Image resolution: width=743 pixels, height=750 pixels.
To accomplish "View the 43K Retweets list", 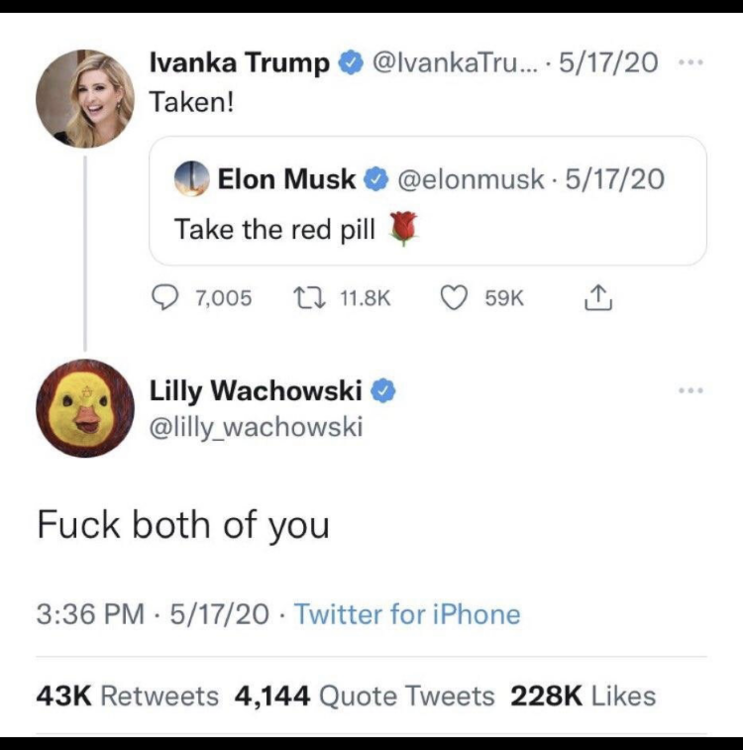I will coord(127,695).
